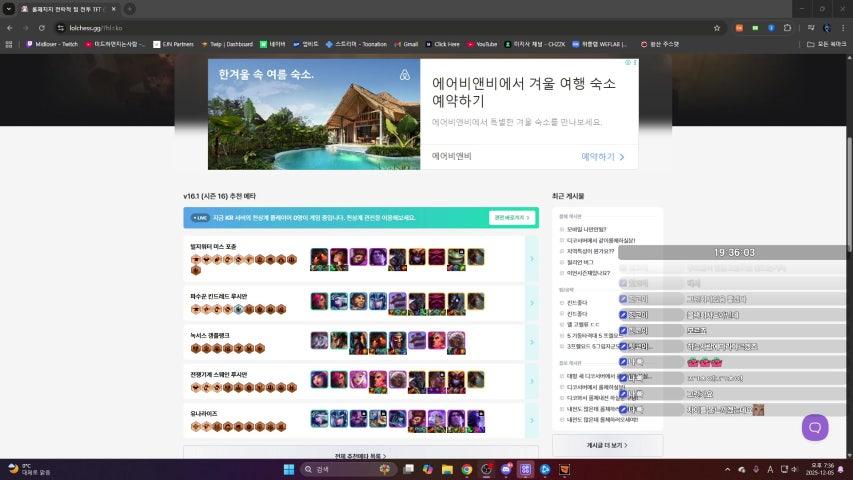Click the Airbnb 예약하기 link
853x480 pixels.
[603, 157]
